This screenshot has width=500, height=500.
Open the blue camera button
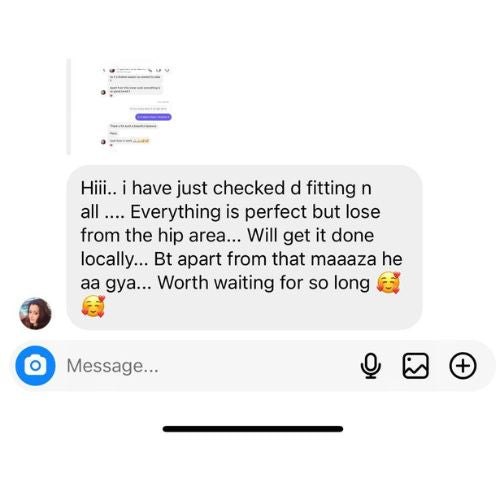[35, 366]
